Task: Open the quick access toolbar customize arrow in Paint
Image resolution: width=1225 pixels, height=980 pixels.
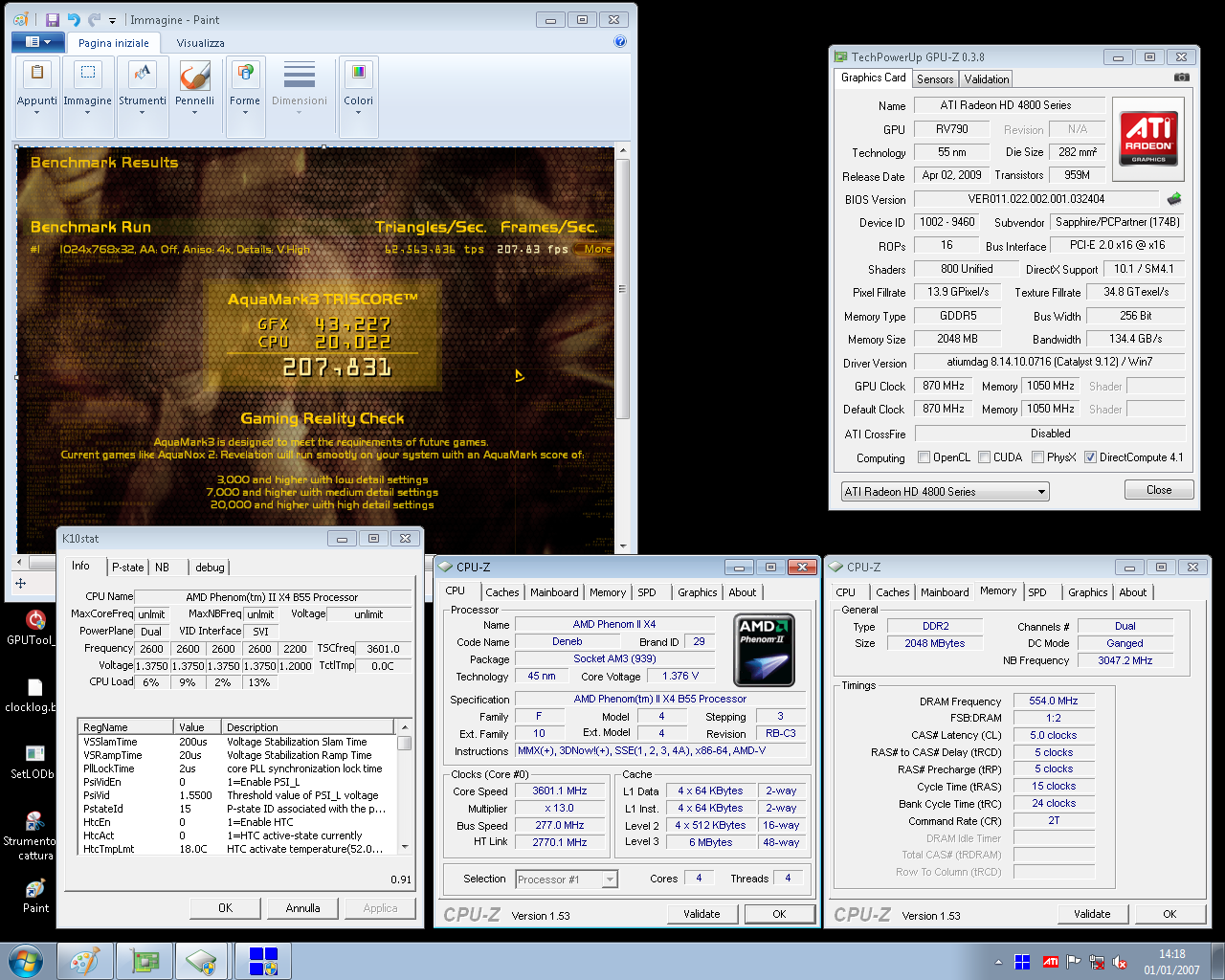Action: (112, 21)
